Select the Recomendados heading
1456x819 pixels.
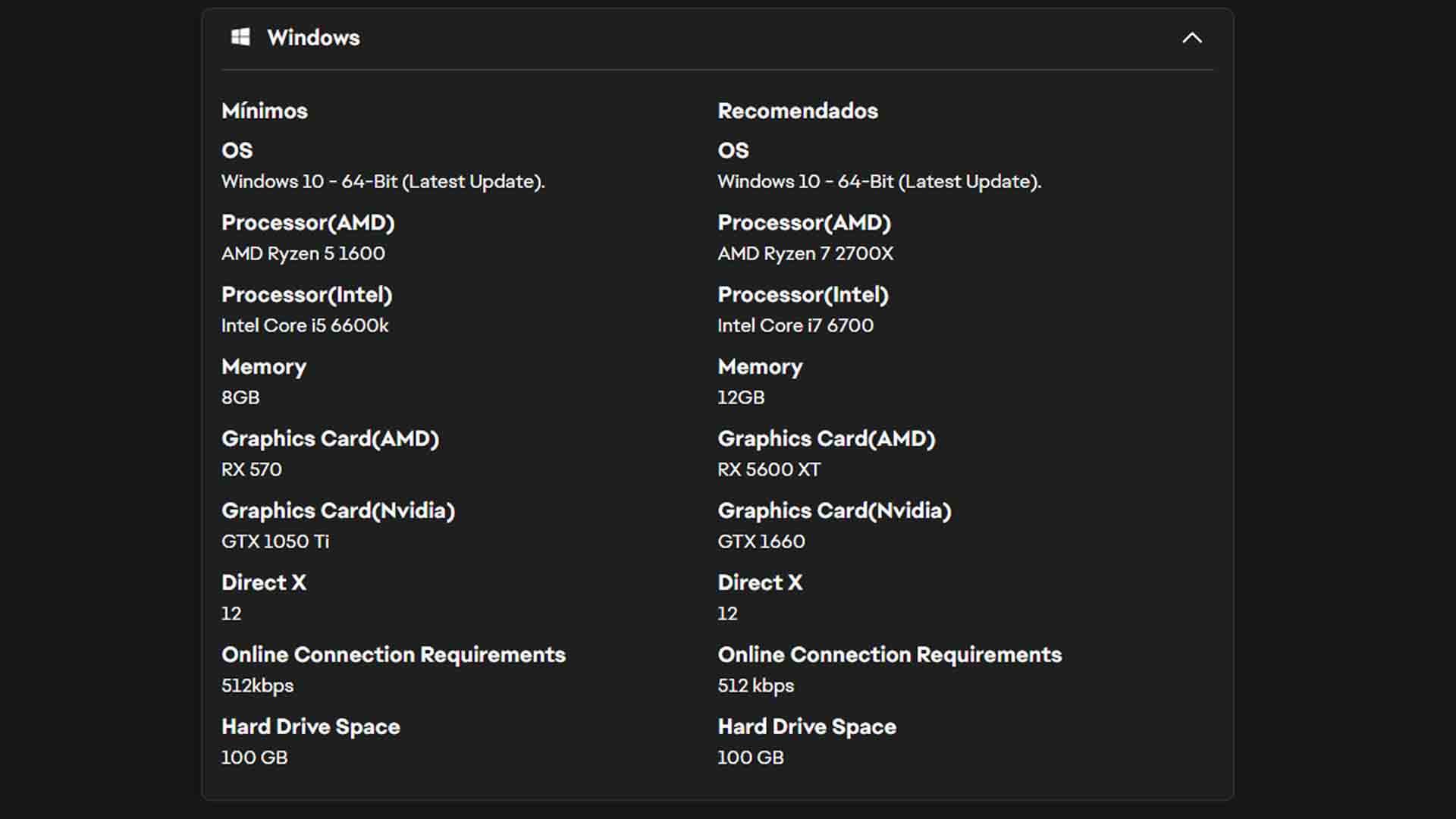[x=798, y=111]
